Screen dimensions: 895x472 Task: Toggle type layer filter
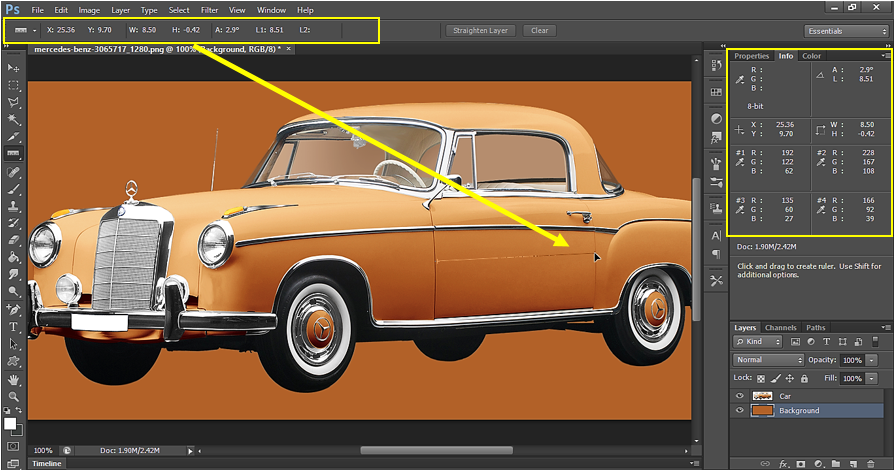[x=826, y=342]
